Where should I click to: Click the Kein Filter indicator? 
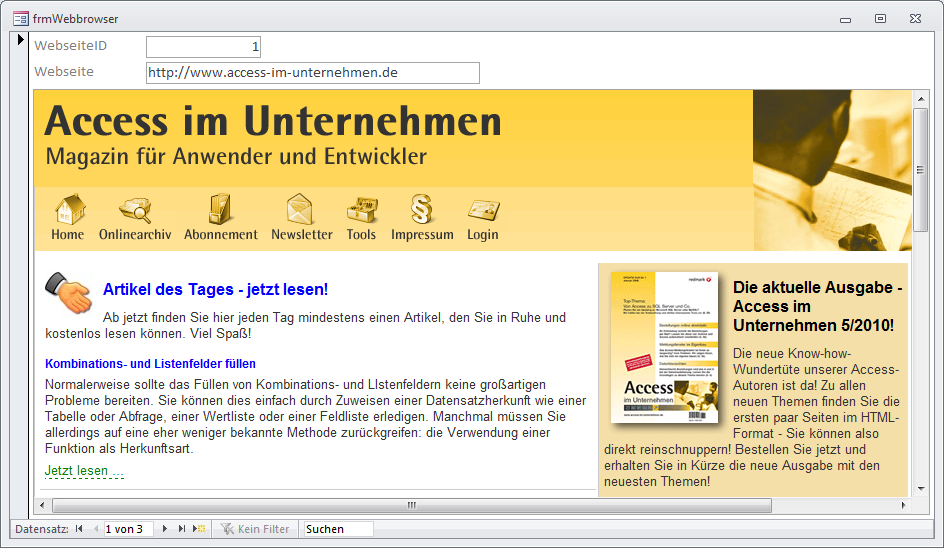(x=256, y=529)
